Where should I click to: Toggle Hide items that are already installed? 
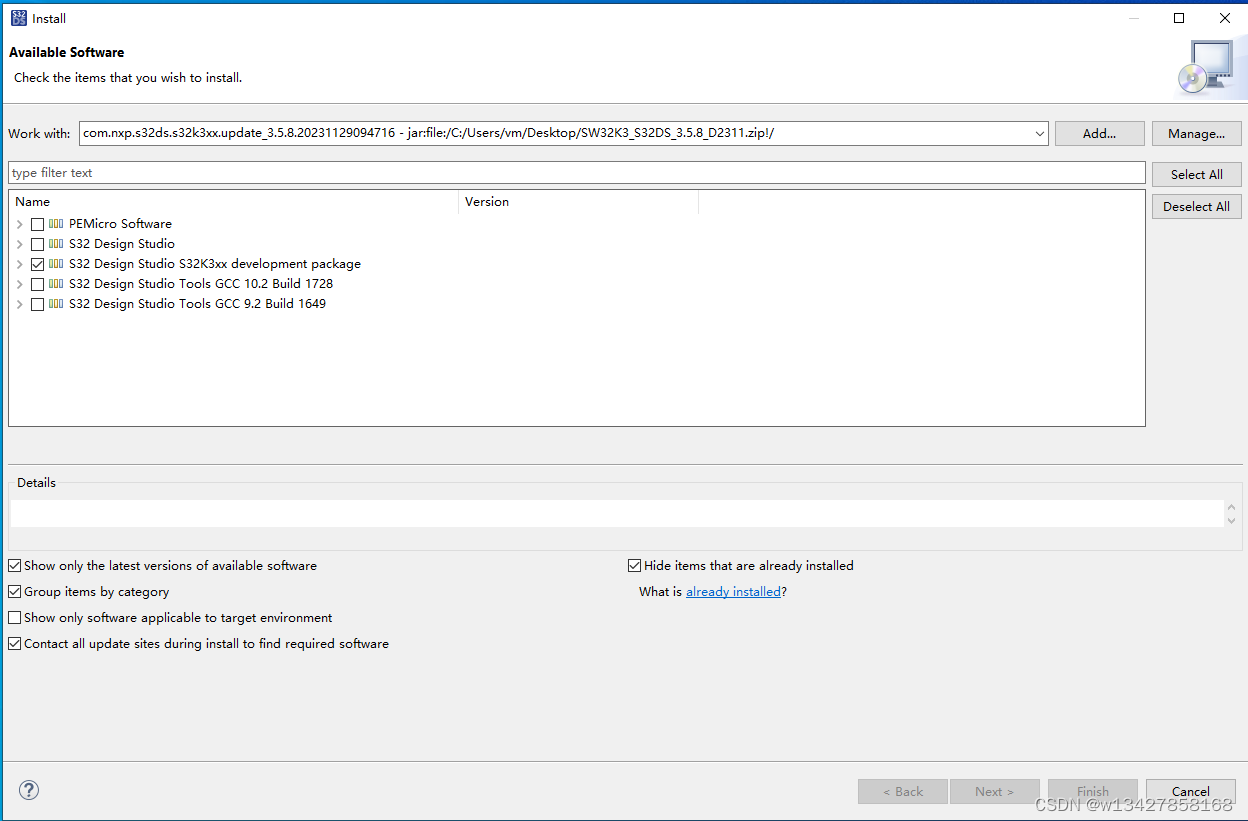[x=634, y=566]
